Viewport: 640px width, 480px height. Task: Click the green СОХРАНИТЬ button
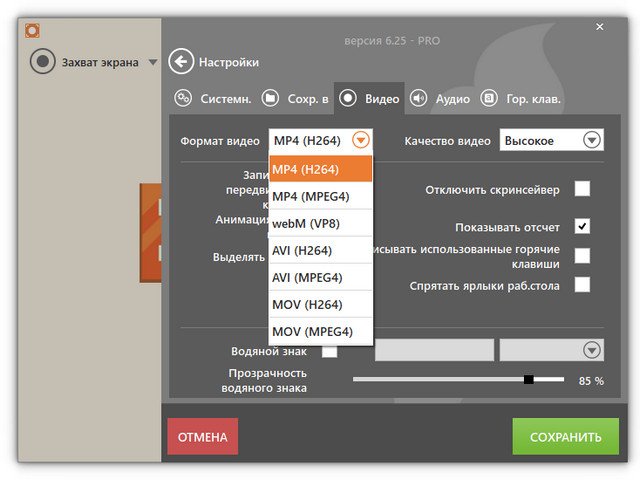pos(565,437)
